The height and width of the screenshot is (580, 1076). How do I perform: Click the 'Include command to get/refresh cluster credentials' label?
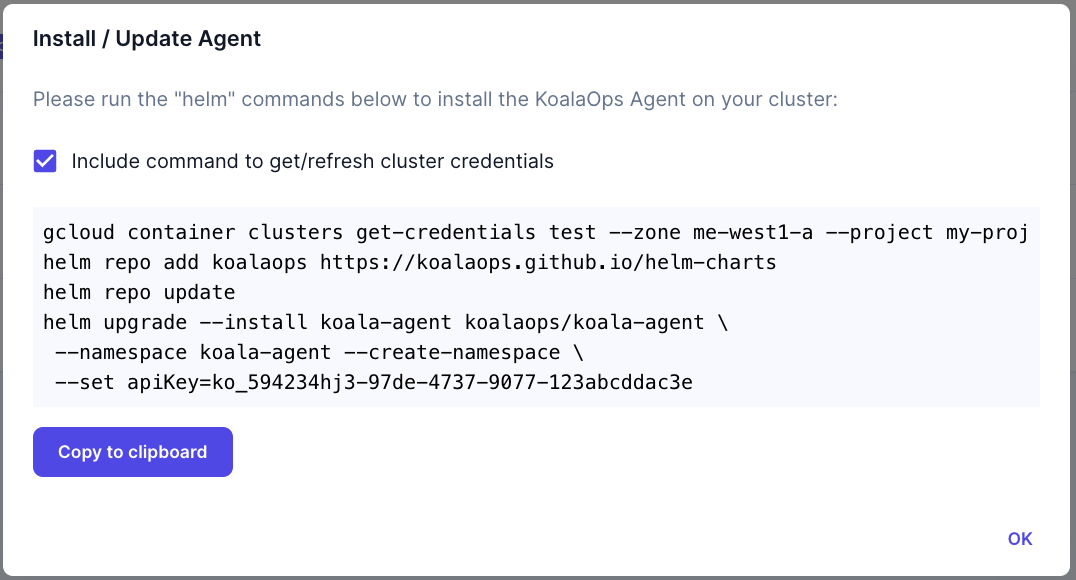(312, 161)
